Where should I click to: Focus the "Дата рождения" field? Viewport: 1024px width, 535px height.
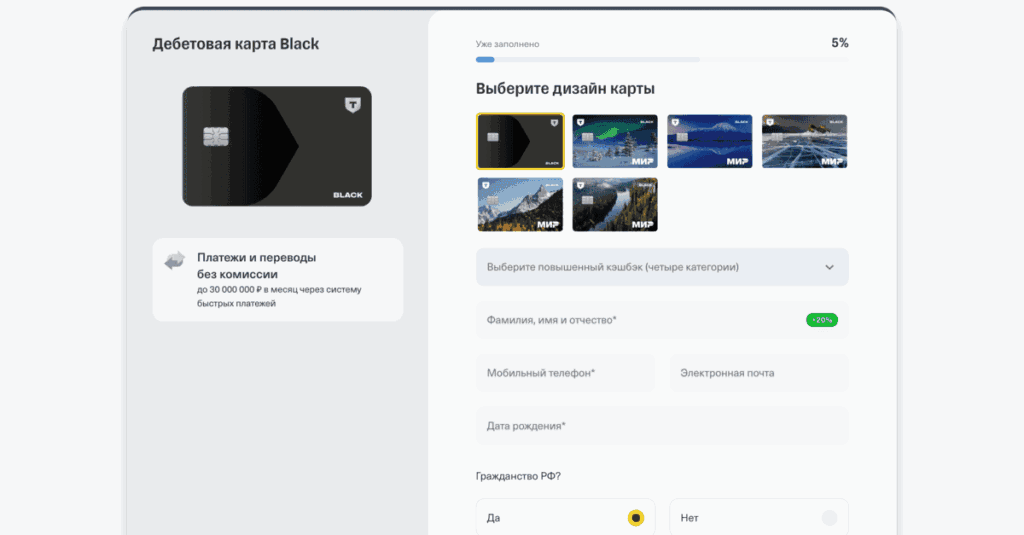(x=662, y=426)
